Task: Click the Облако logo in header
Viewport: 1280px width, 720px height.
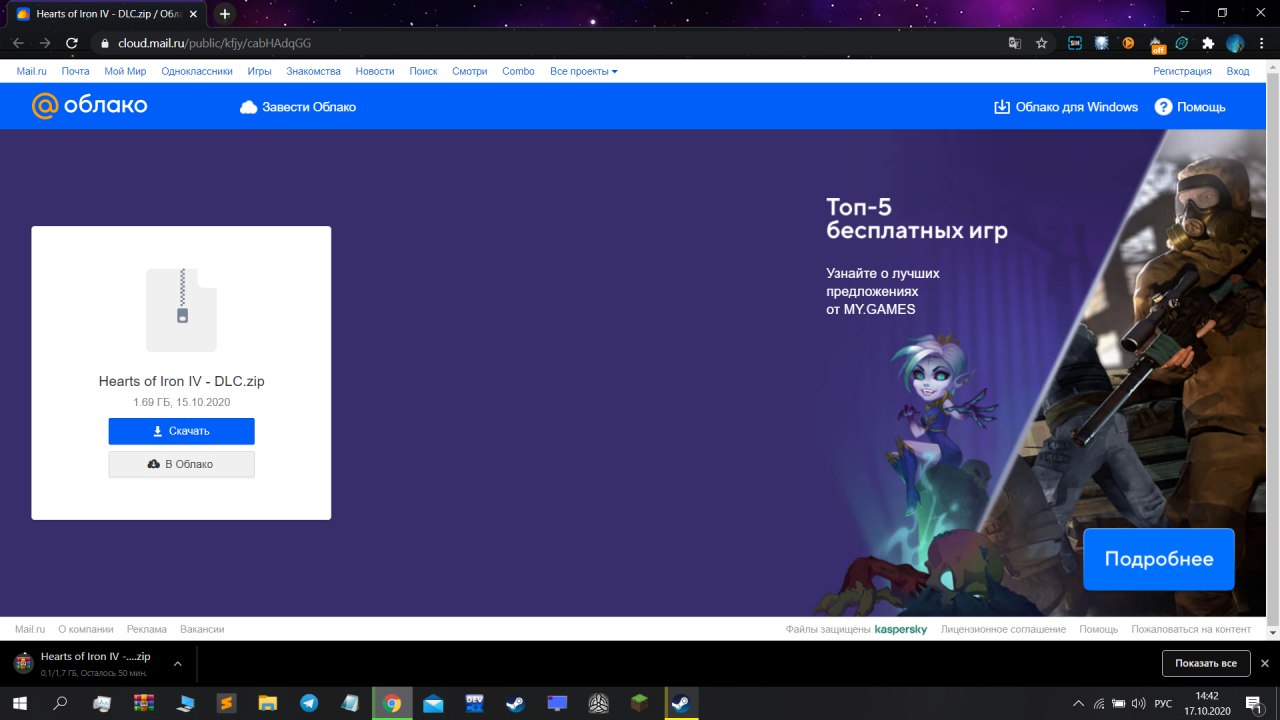Action: pyautogui.click(x=89, y=105)
